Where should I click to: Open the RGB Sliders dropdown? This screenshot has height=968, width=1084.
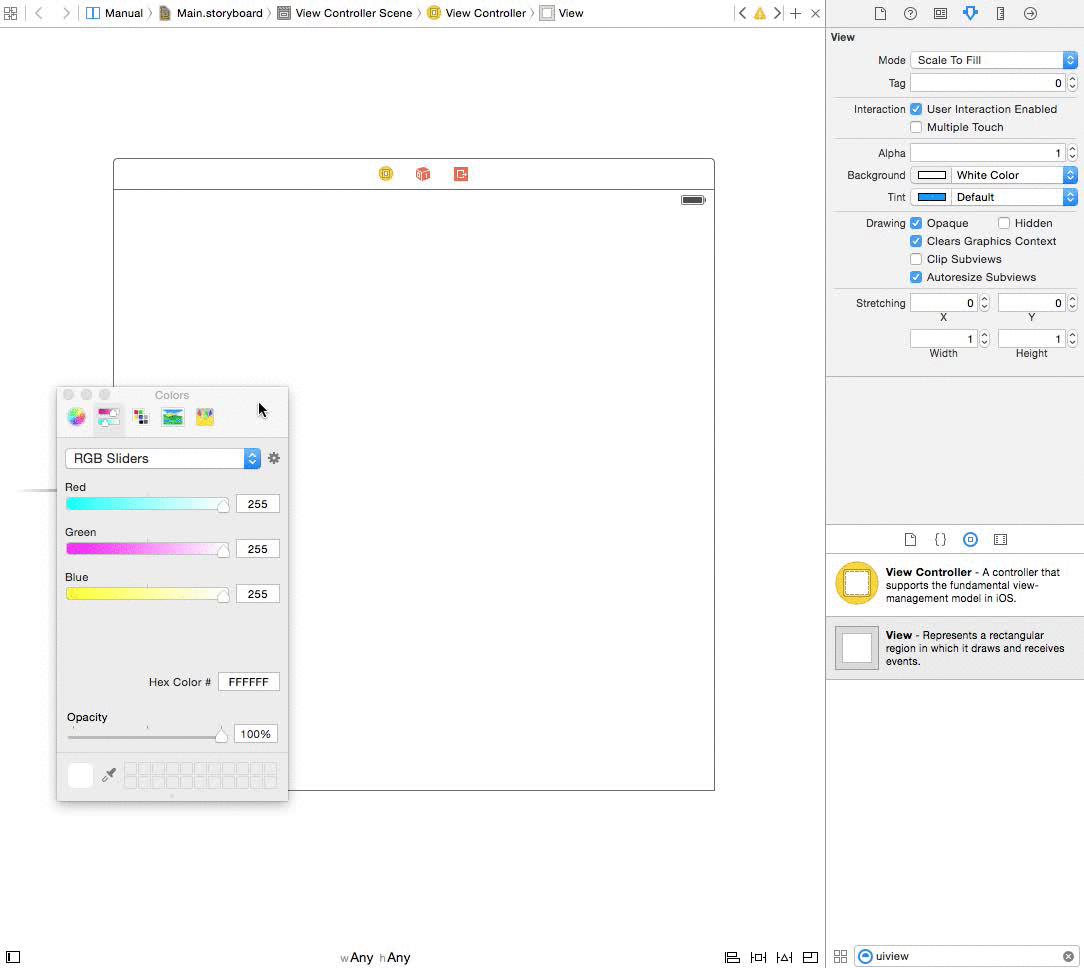(x=163, y=458)
